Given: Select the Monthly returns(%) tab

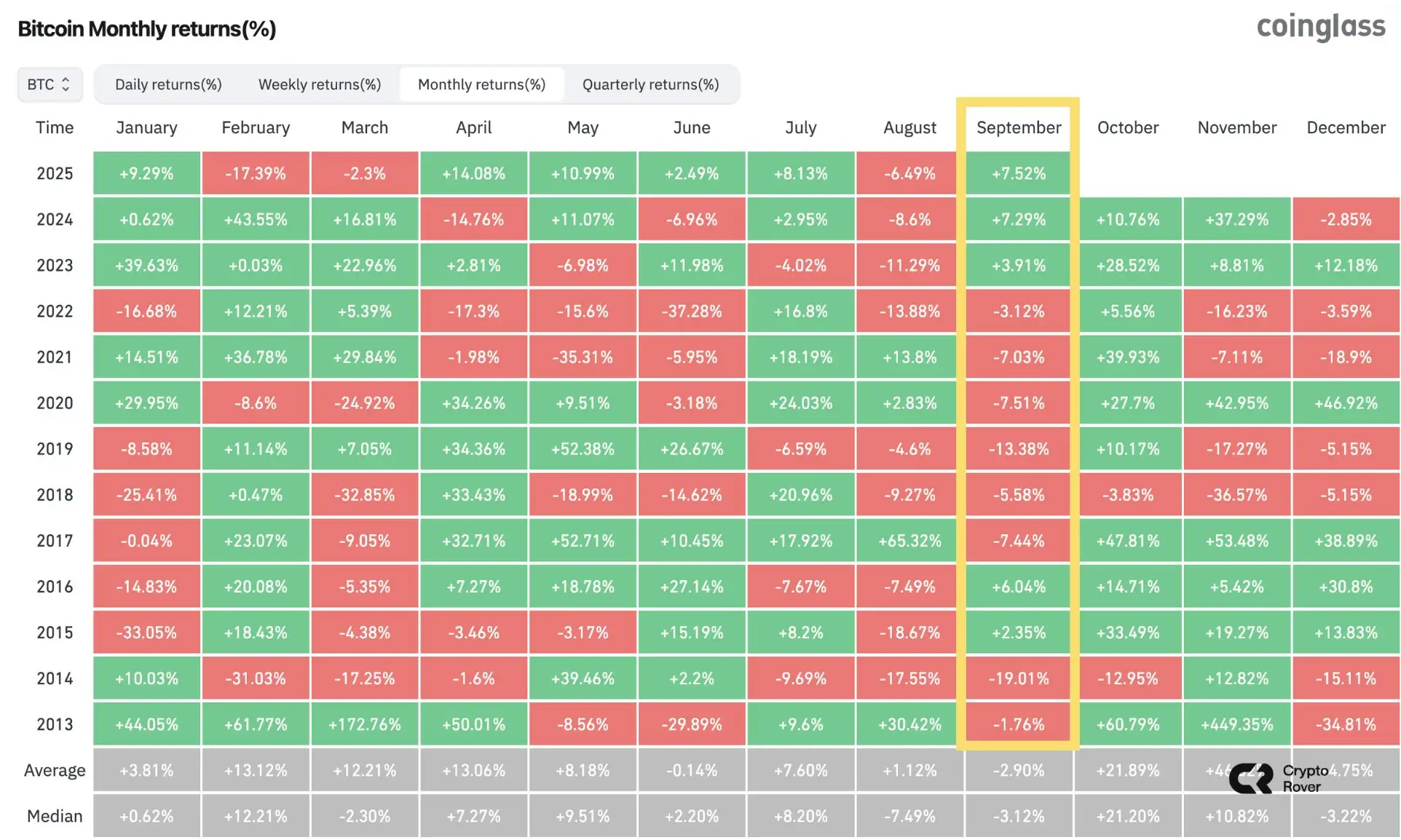Looking at the screenshot, I should [481, 84].
